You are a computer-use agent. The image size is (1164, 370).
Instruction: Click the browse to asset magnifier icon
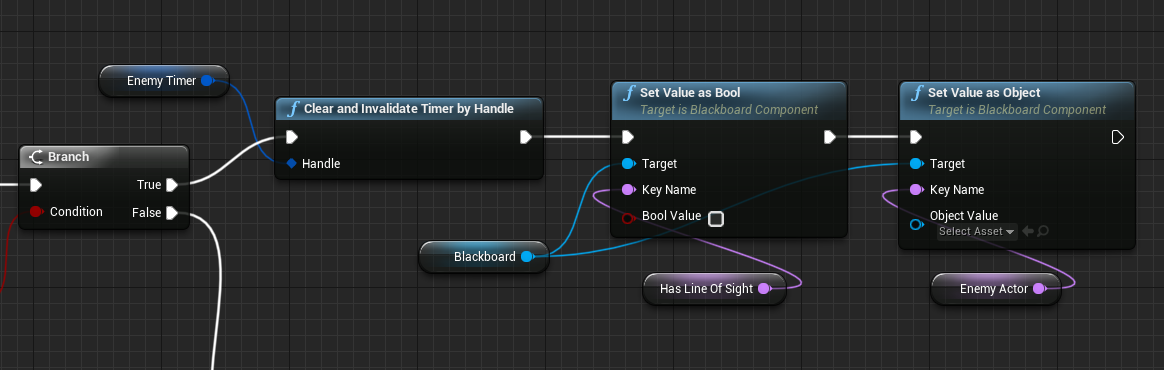coord(1043,232)
